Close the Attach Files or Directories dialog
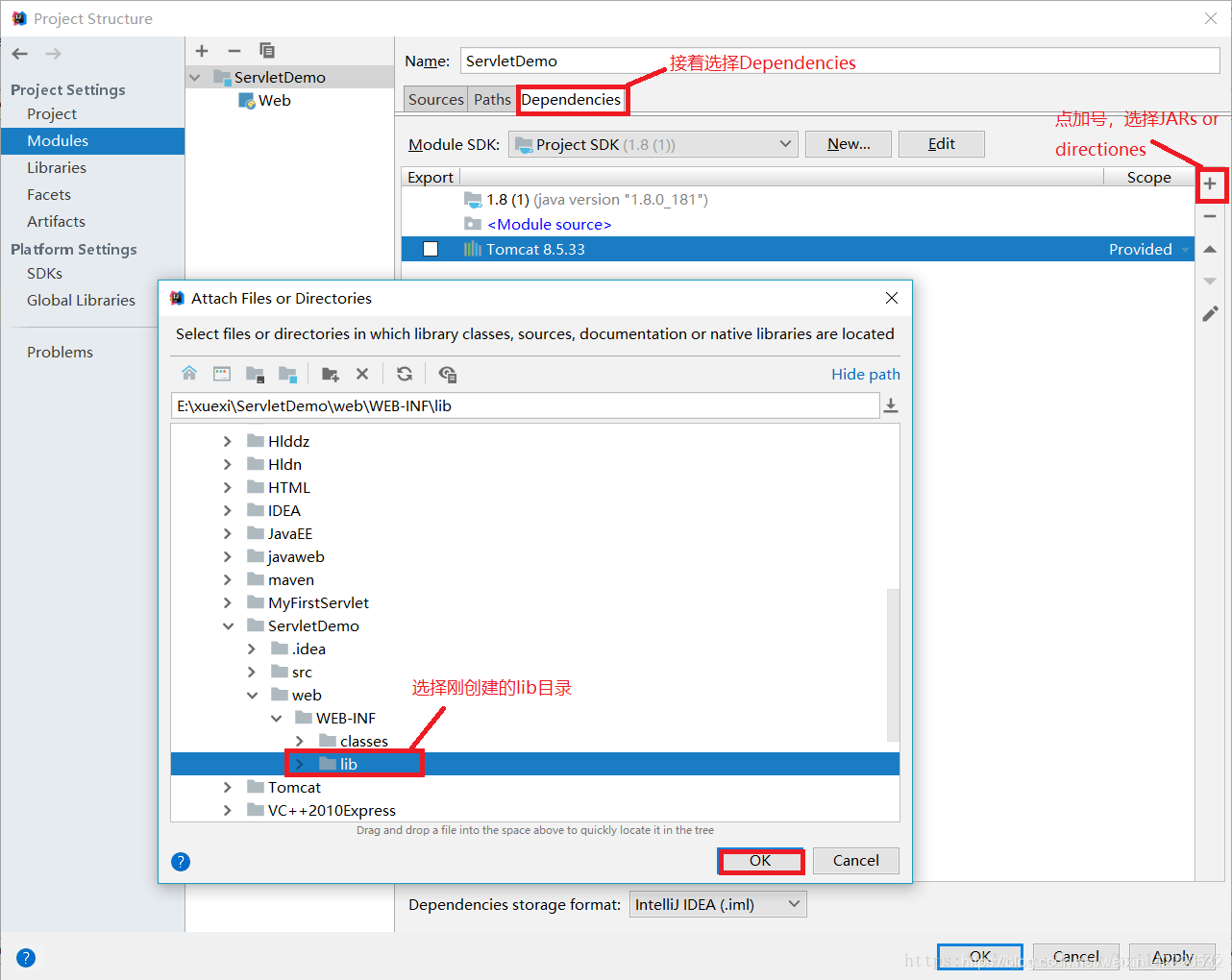Screen dimensions: 1232x980 [x=892, y=298]
